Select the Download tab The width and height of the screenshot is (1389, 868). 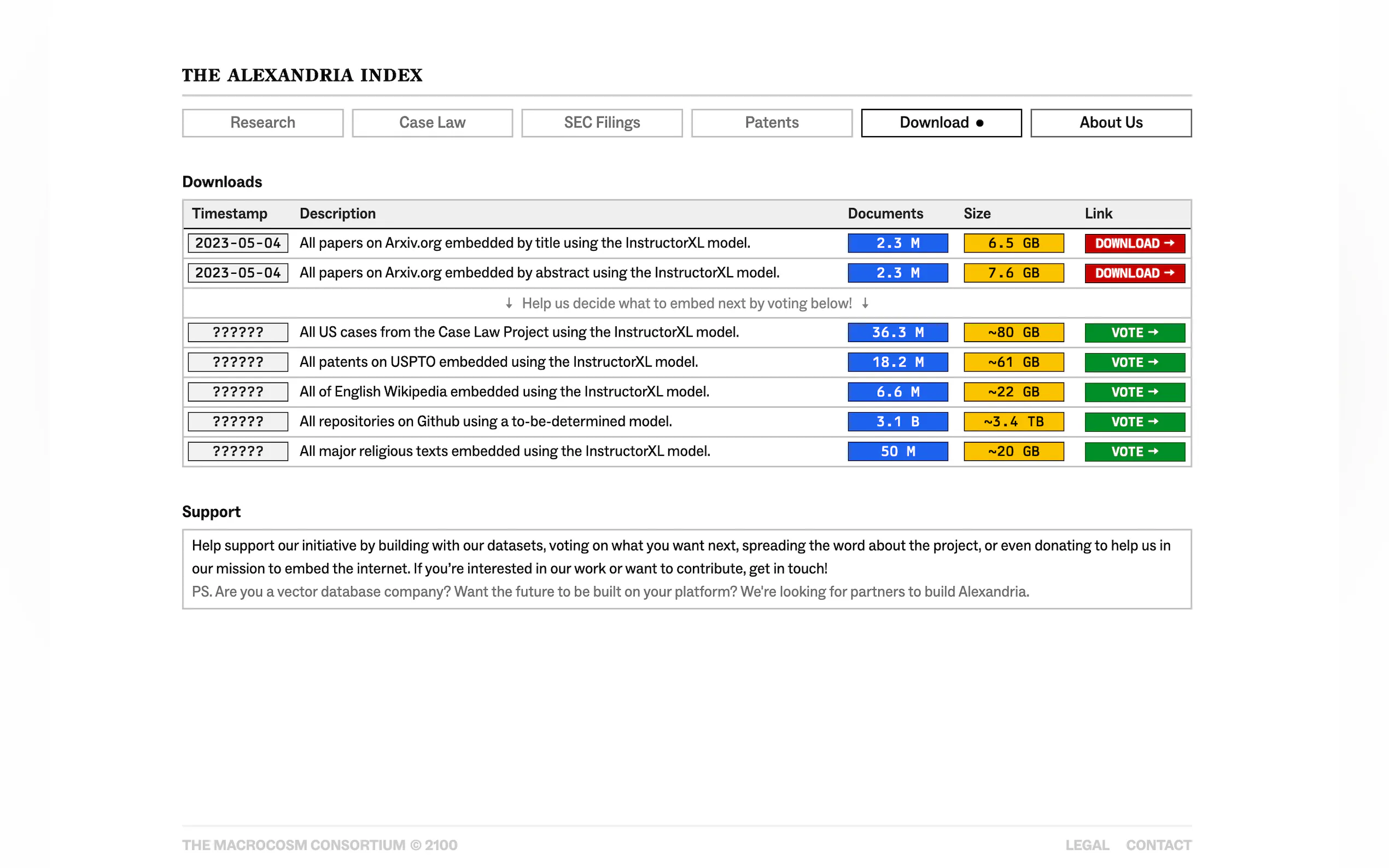click(x=941, y=123)
